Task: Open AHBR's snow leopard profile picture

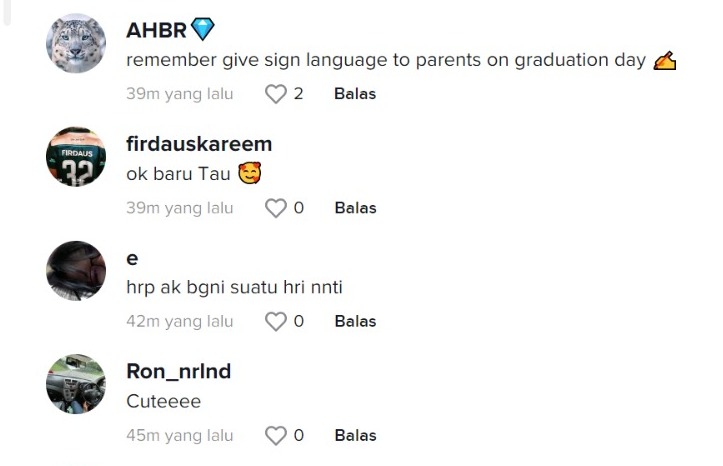Action: click(x=76, y=44)
